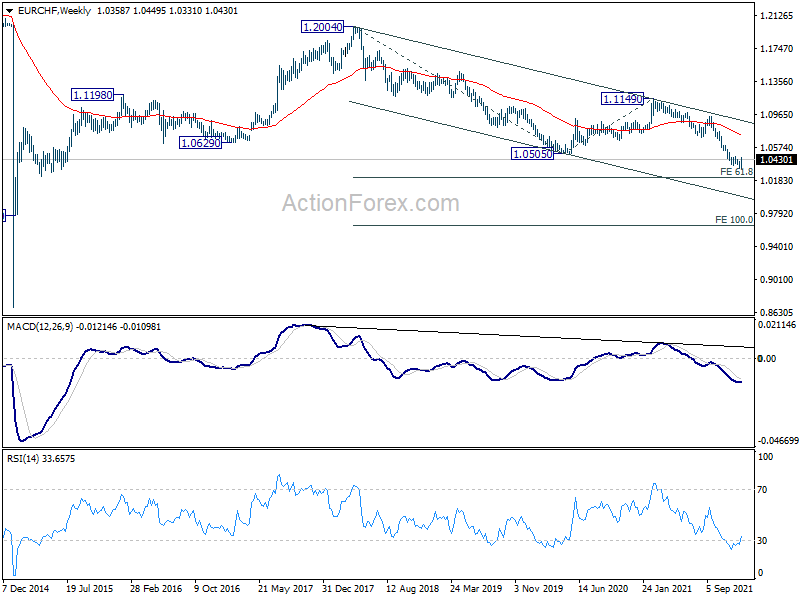The image size is (800, 600).
Task: Click the 31 Dec 2017 date marker
Action: tap(348, 588)
